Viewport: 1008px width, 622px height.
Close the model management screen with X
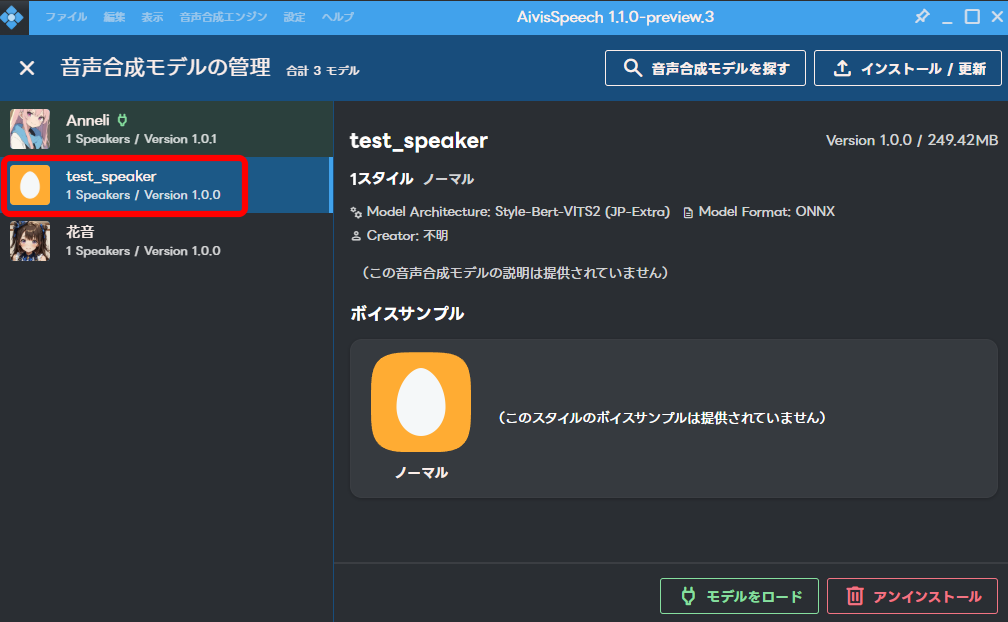click(x=27, y=68)
